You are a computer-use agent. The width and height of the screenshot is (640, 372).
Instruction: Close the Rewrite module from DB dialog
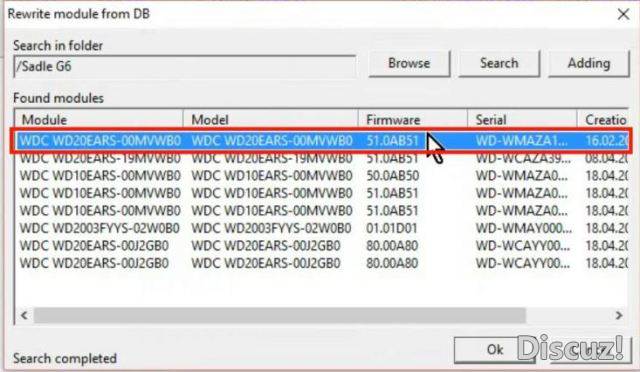point(623,14)
